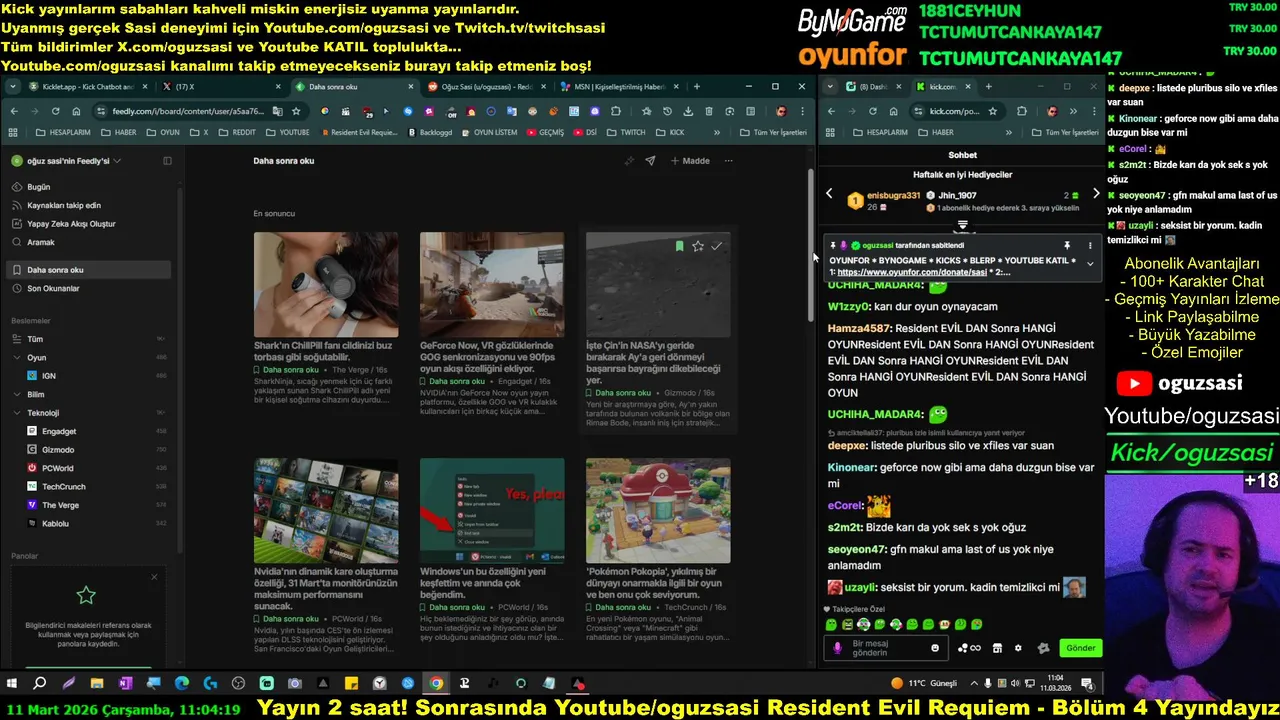Mark the moon article as read
1280x720 pixels.
click(716, 246)
